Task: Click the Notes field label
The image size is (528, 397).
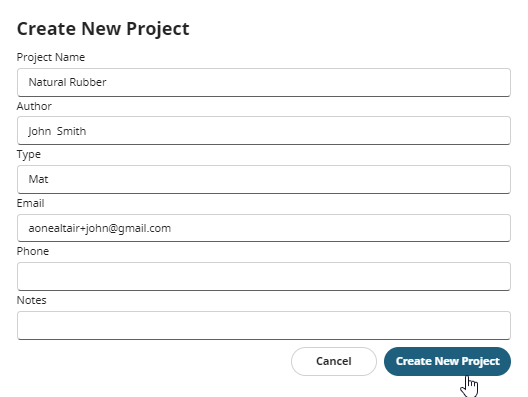Action: click(32, 300)
